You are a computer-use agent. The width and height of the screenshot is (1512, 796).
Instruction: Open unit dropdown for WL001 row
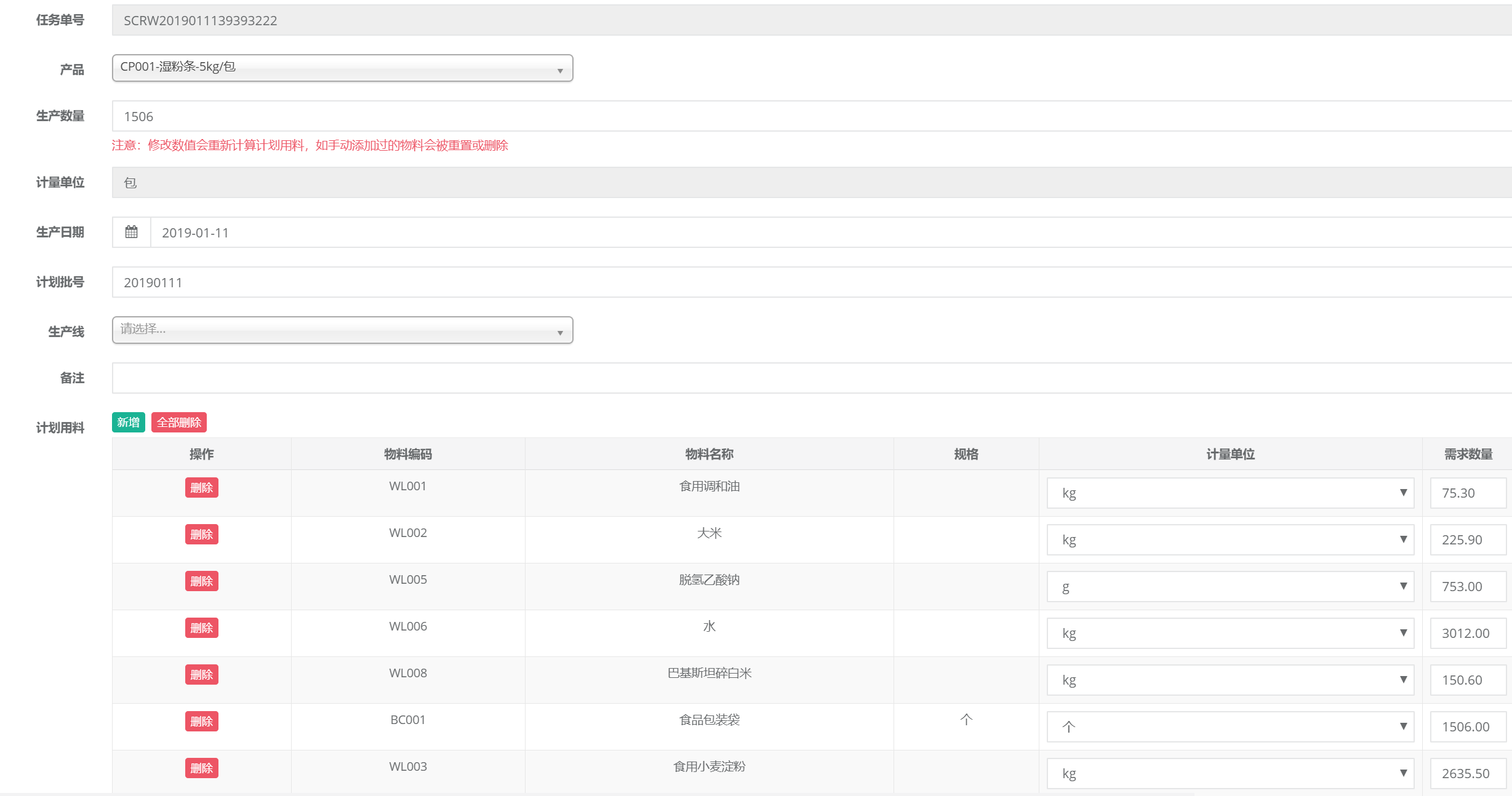tap(1230, 493)
